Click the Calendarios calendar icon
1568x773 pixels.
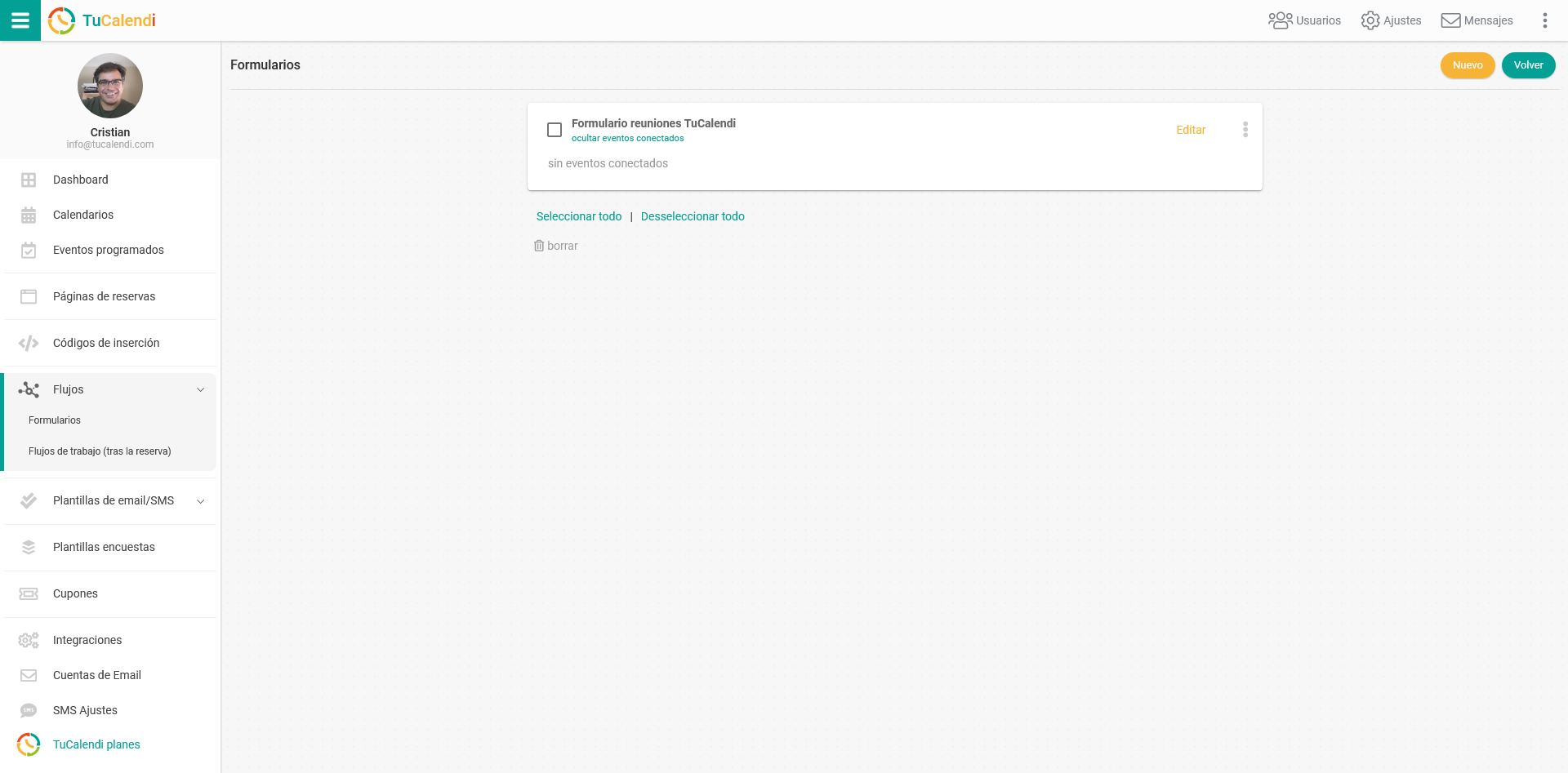29,215
